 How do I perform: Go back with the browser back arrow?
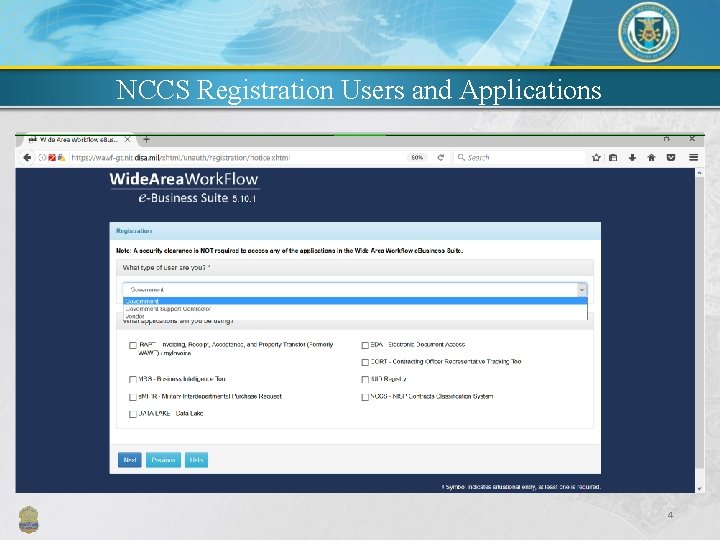27,158
